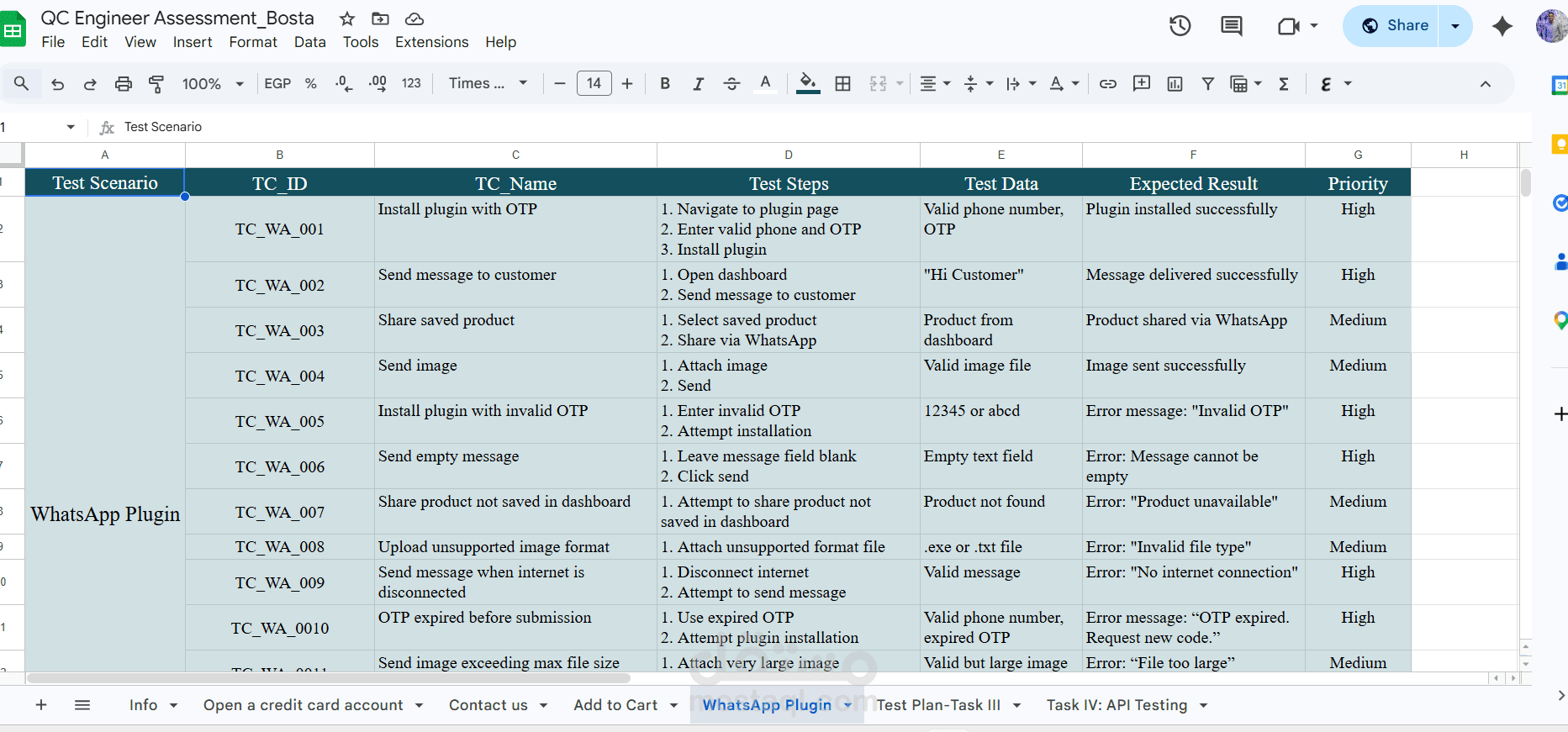Open the fill color picker
The height and width of the screenshot is (732, 1568).
tap(808, 83)
